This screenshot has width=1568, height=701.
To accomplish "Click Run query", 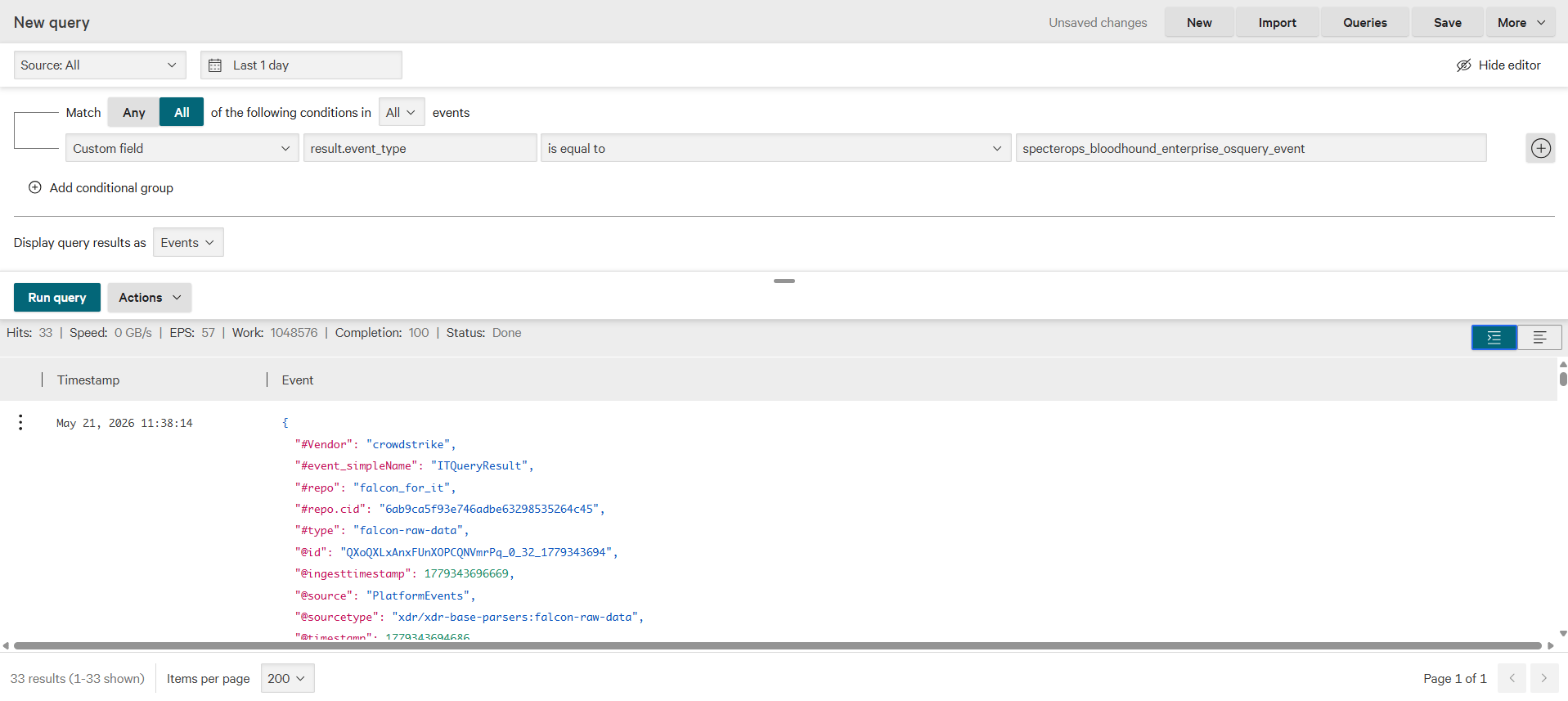I will pyautogui.click(x=57, y=298).
